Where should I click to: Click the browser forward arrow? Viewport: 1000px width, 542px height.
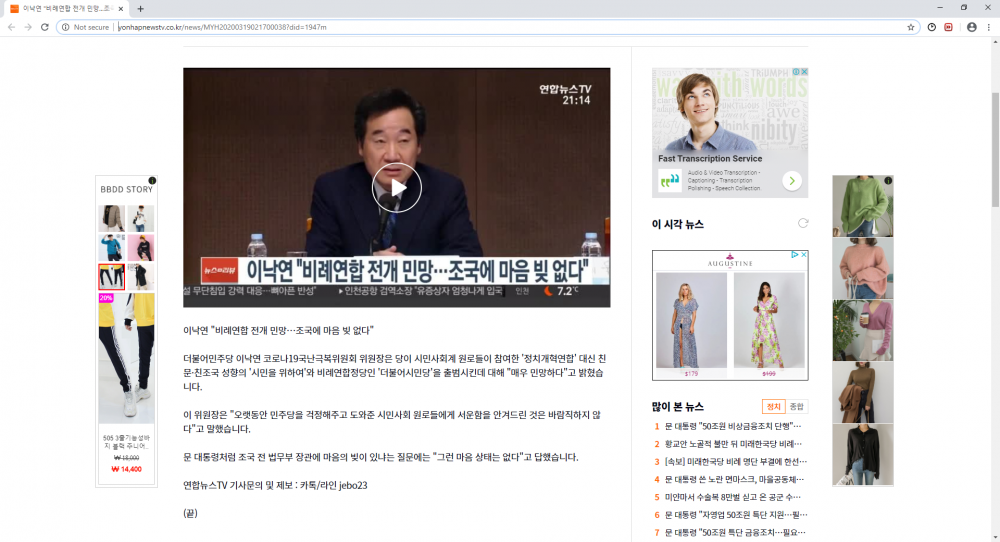[x=28, y=27]
